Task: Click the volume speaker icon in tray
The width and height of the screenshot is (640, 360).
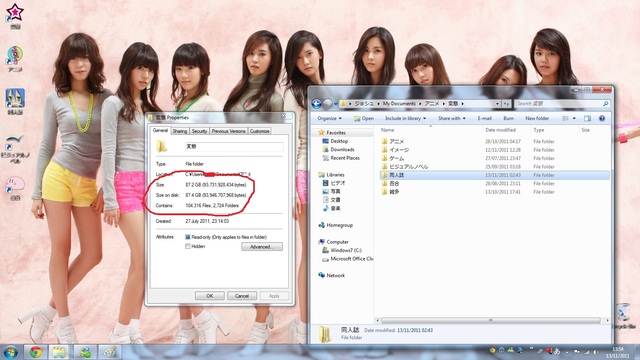Action: coord(596,351)
